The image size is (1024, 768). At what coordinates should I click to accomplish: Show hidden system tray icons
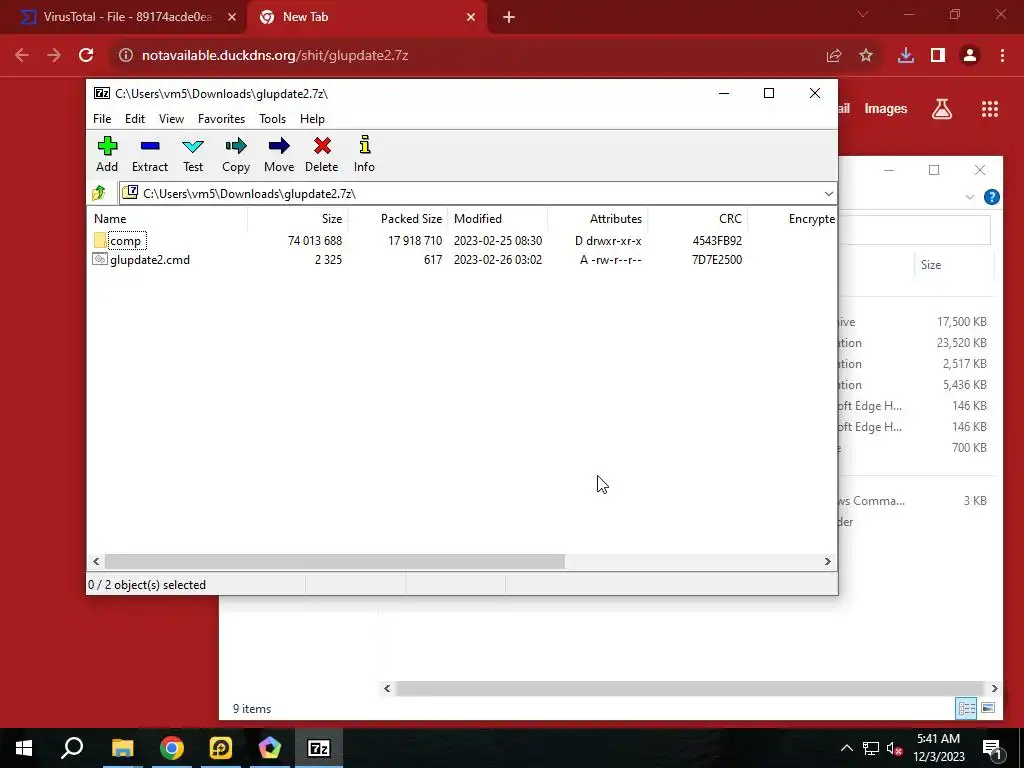pyautogui.click(x=846, y=748)
